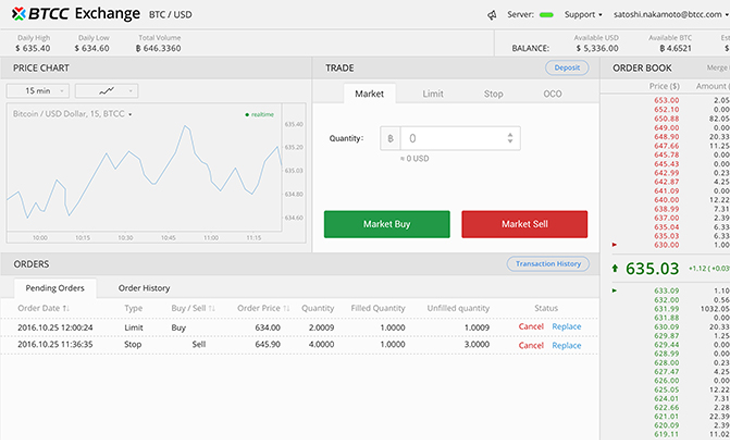This screenshot has width=730, height=440.
Task: Click the realtime indicator on chart
Action: pyautogui.click(x=259, y=115)
